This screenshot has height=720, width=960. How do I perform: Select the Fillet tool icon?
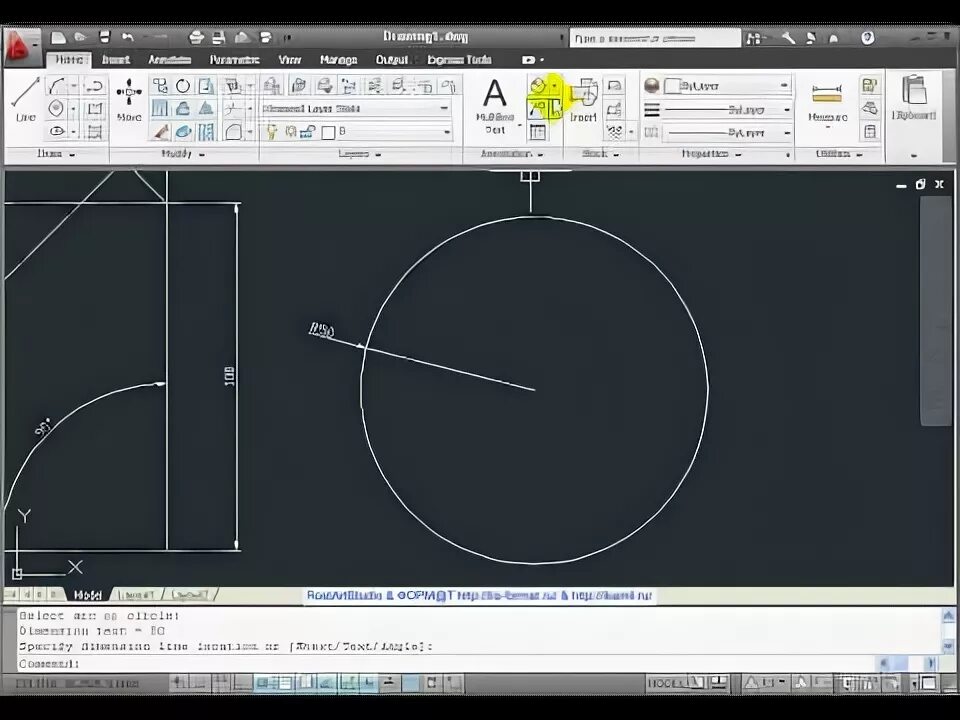point(233,132)
